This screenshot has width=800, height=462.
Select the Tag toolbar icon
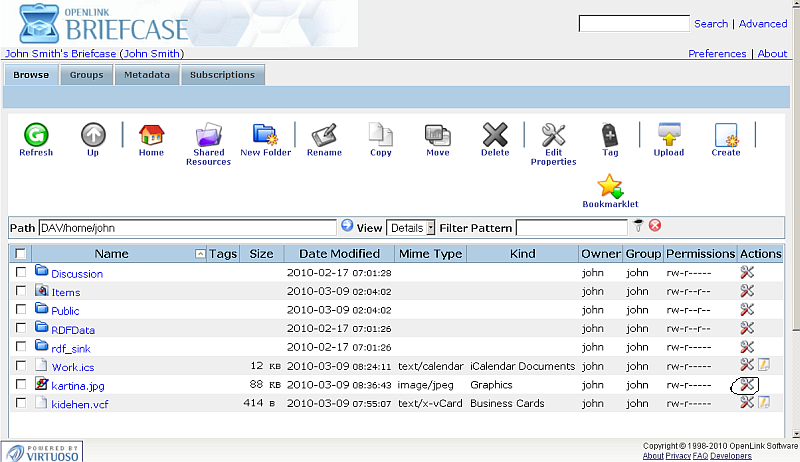tap(610, 135)
